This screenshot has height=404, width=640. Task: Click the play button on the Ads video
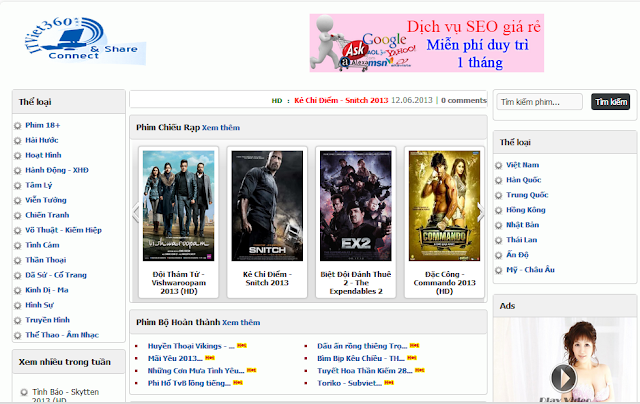(564, 378)
